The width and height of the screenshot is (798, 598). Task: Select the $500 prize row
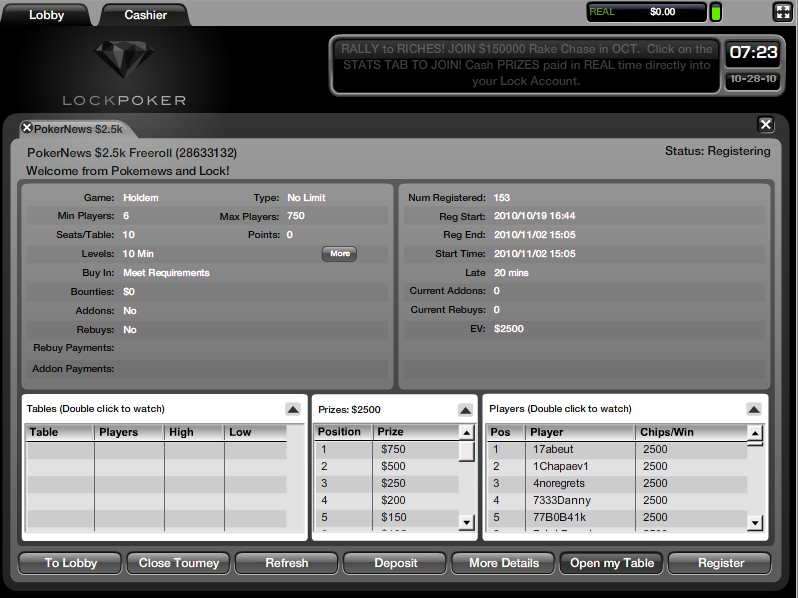pos(387,466)
